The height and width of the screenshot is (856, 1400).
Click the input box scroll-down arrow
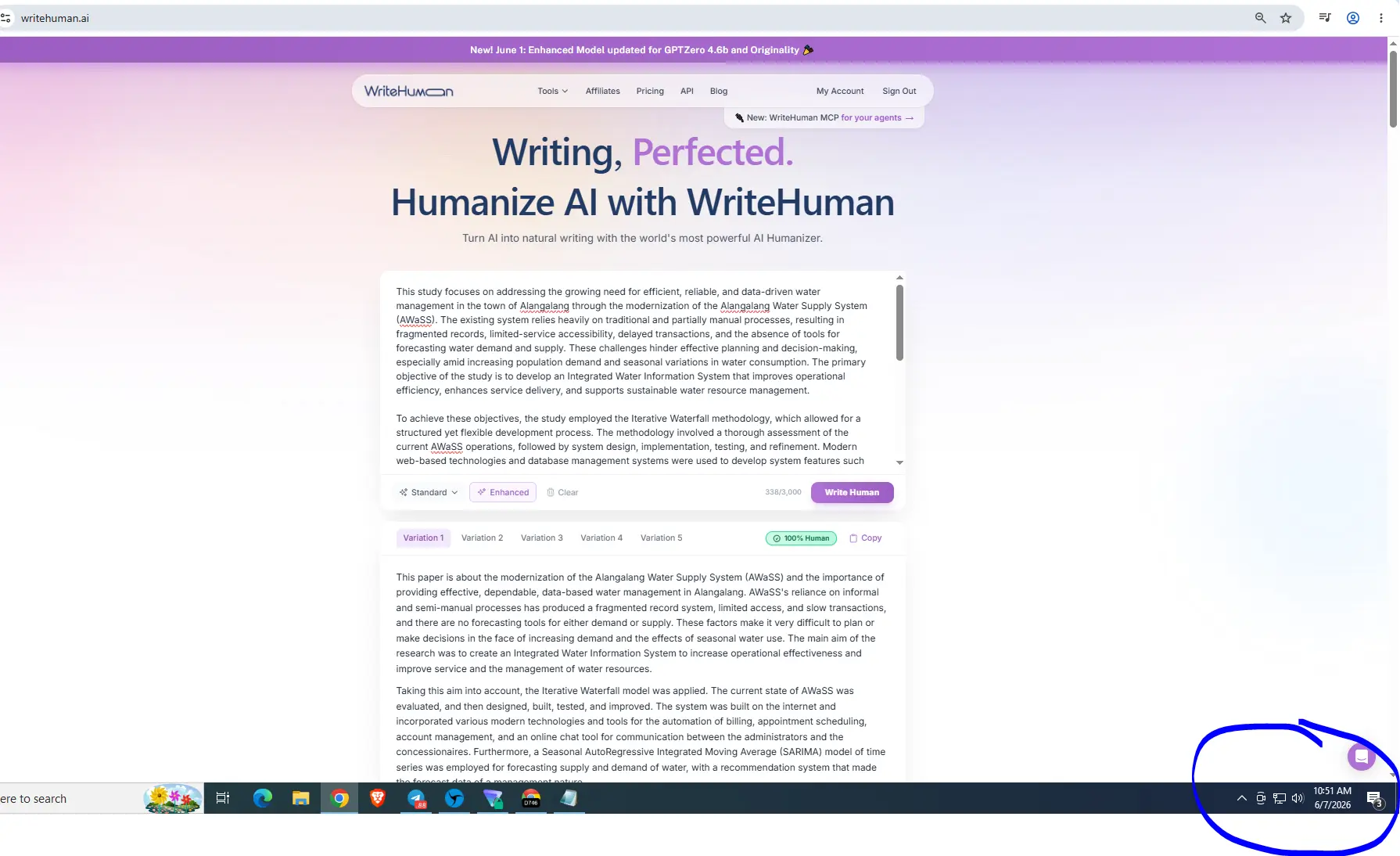point(899,462)
